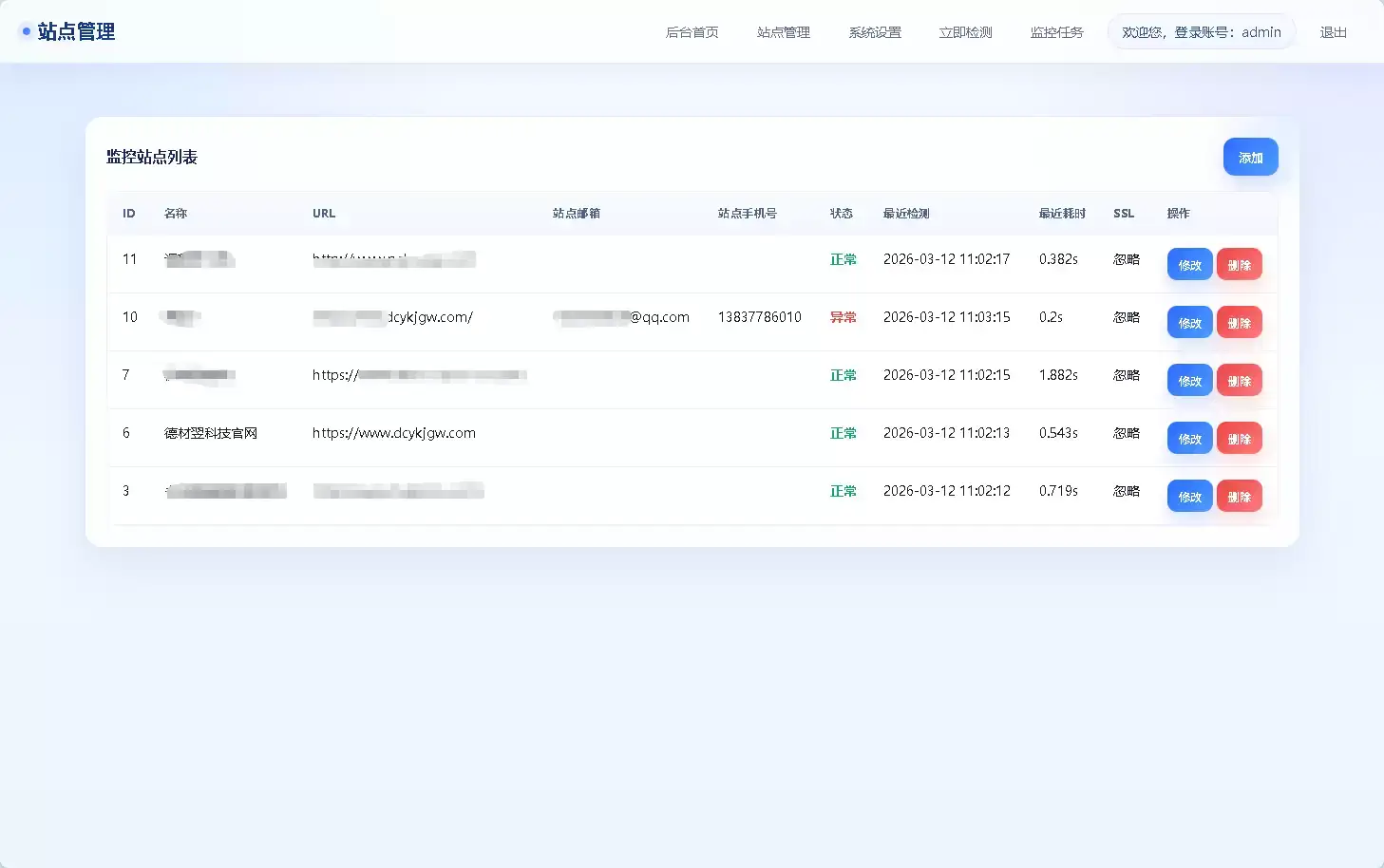Click the URL https://www.dcykjgw.com
The image size is (1384, 868).
(393, 433)
